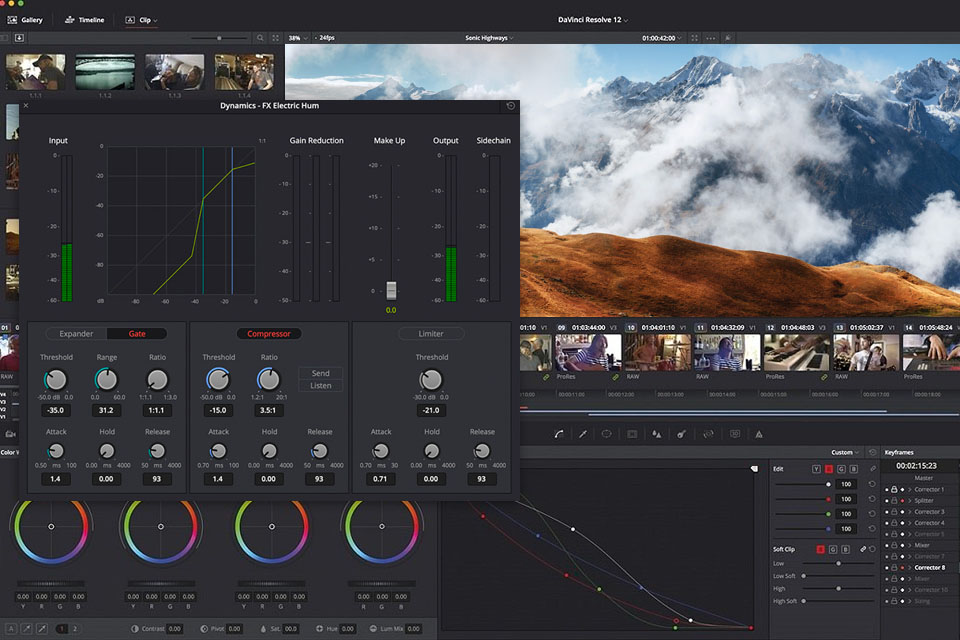This screenshot has height=640, width=960.
Task: Toggle the B channel in curve Edit
Action: click(853, 469)
